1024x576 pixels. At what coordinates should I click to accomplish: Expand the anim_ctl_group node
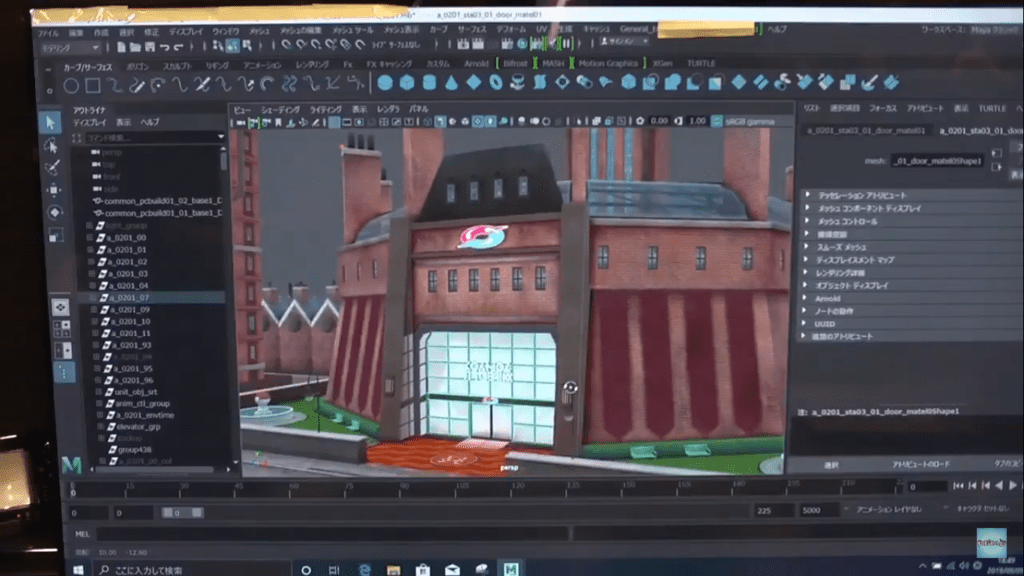(x=100, y=404)
